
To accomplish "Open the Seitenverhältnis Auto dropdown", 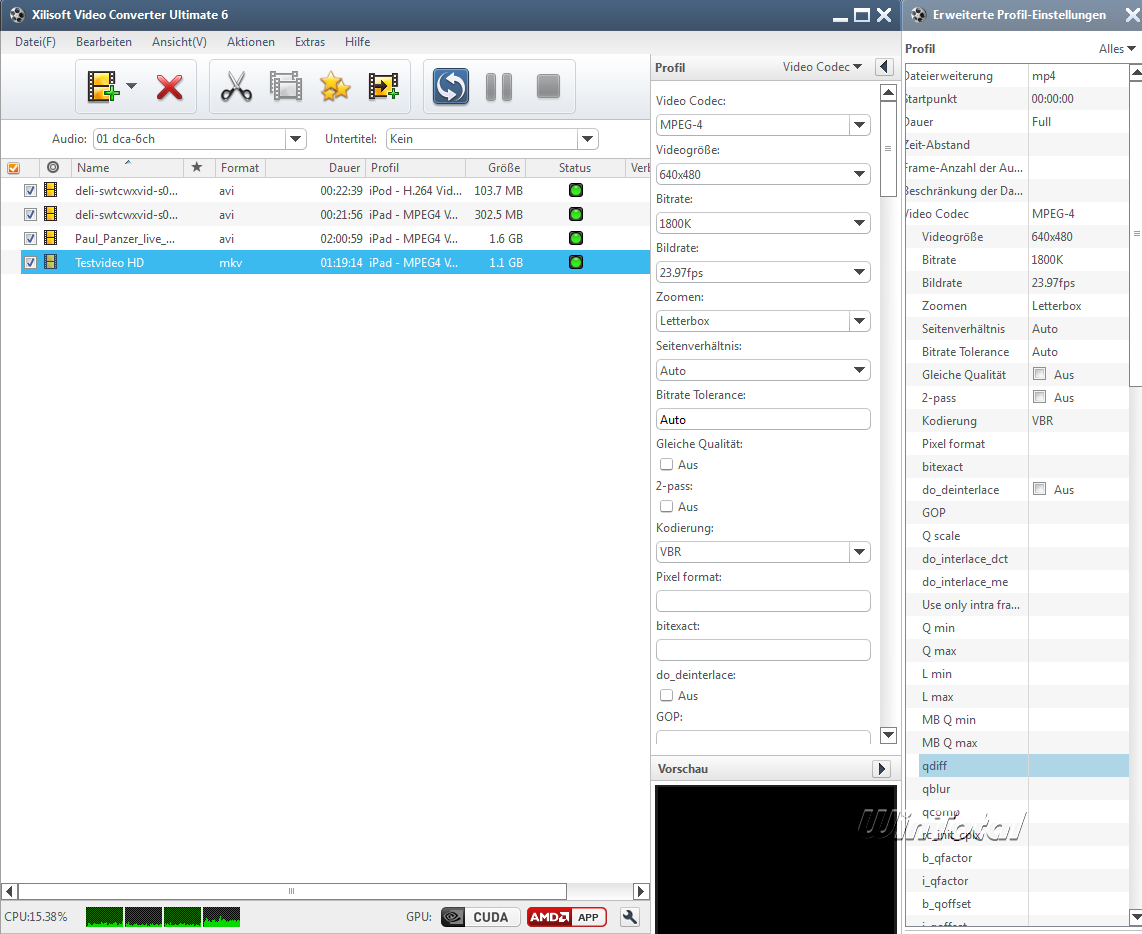I will coord(859,370).
